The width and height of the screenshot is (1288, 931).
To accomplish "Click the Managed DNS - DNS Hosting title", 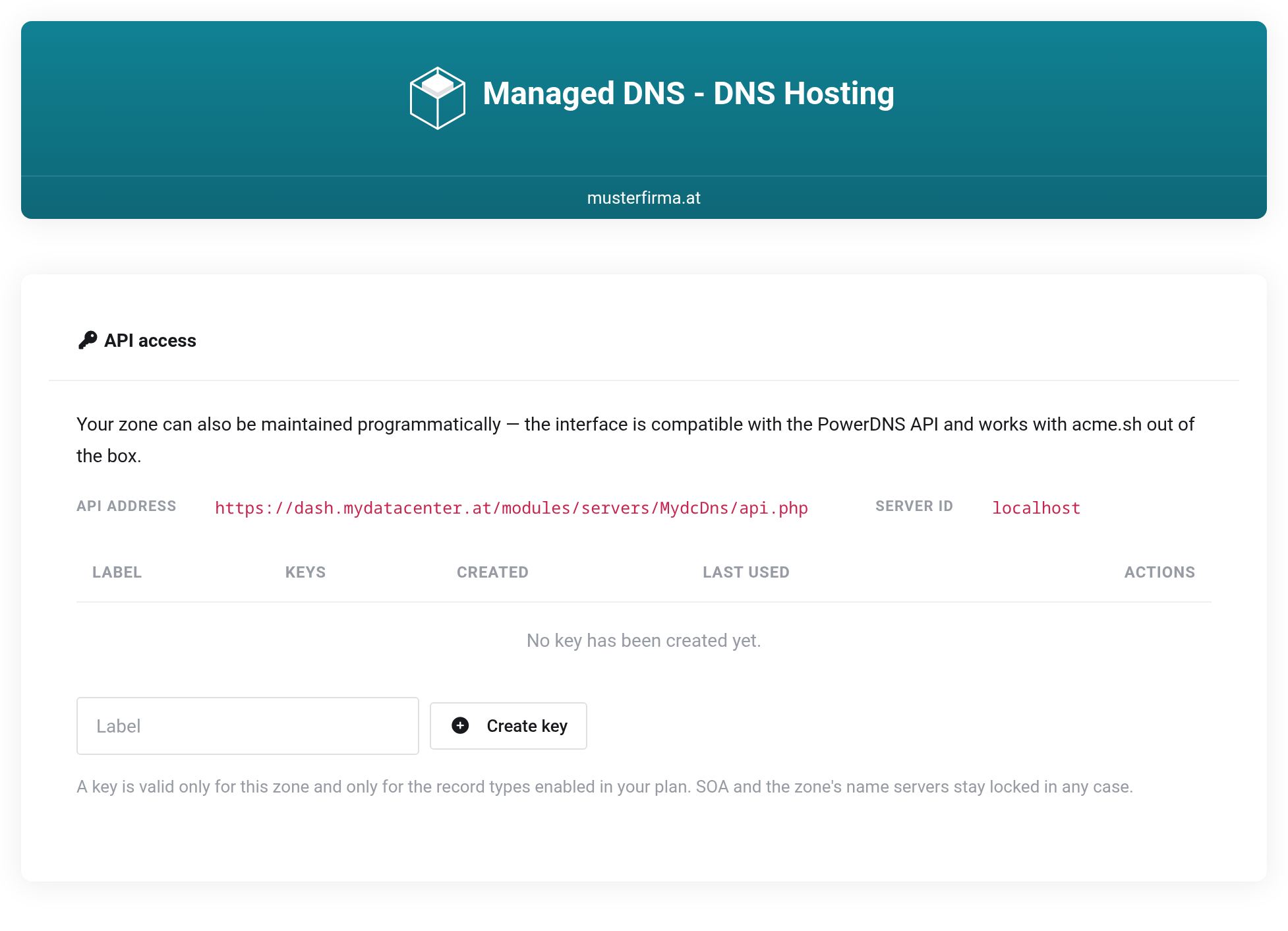I will point(688,93).
